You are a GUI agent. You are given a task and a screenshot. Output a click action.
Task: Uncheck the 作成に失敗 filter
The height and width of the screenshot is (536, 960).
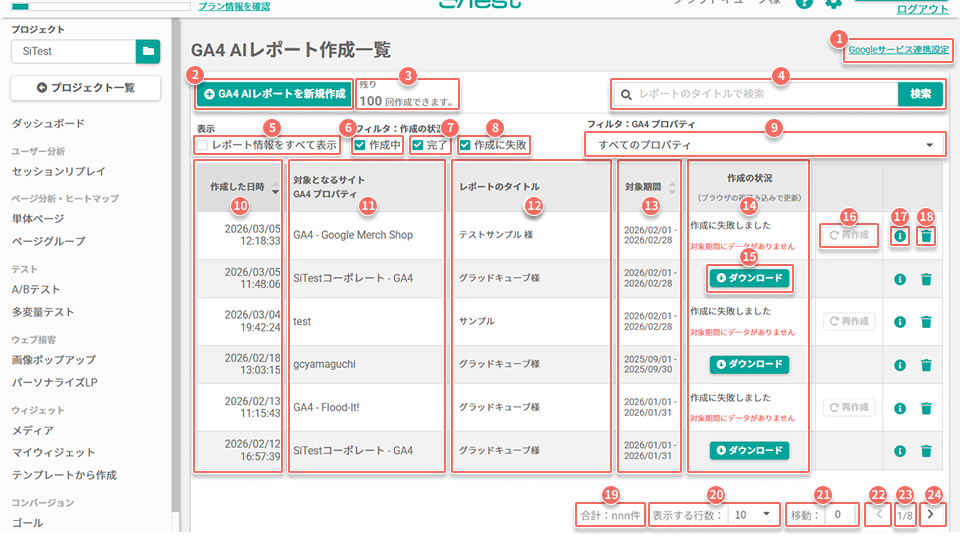point(465,145)
